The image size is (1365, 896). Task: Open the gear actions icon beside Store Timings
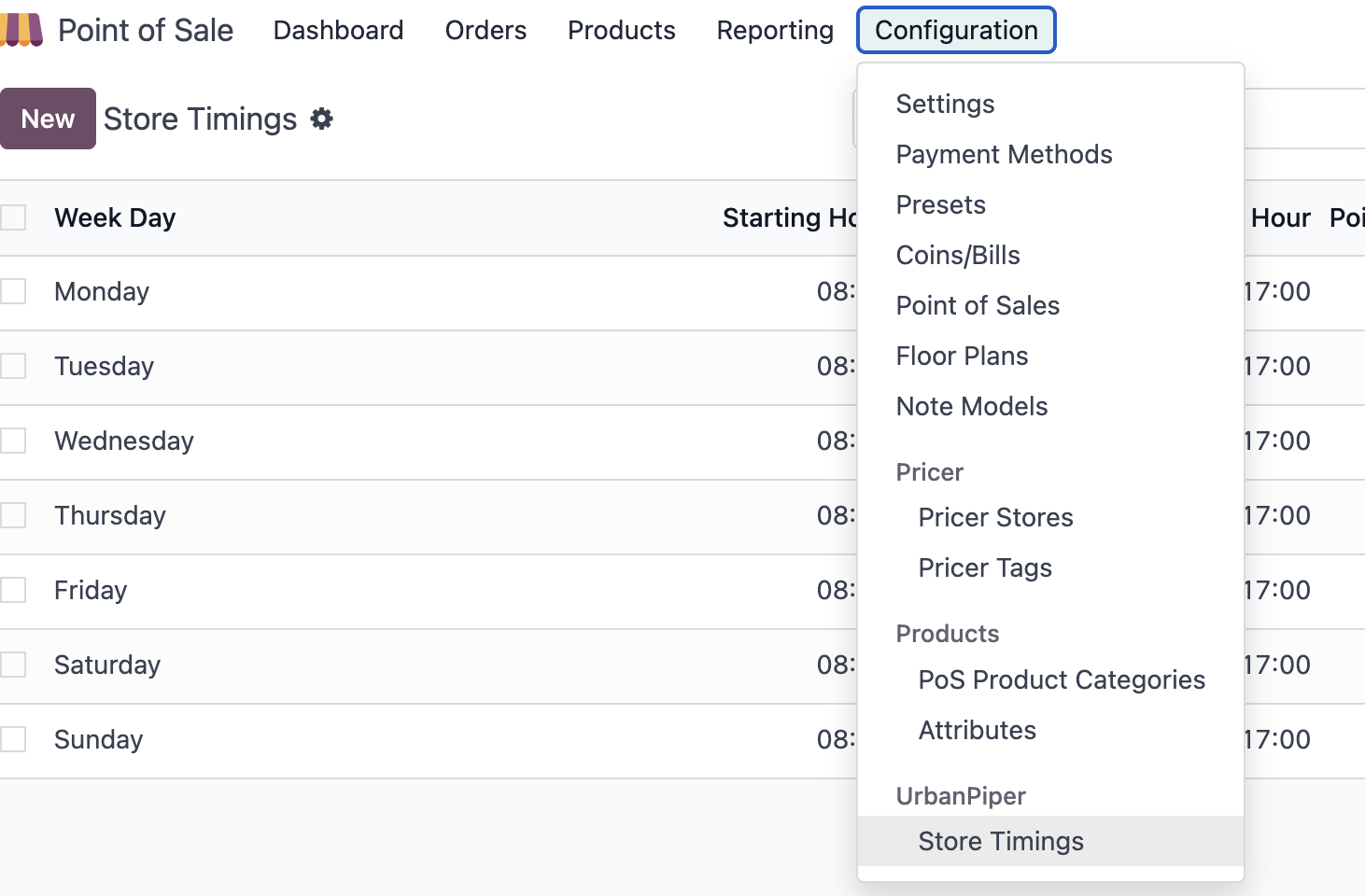321,119
